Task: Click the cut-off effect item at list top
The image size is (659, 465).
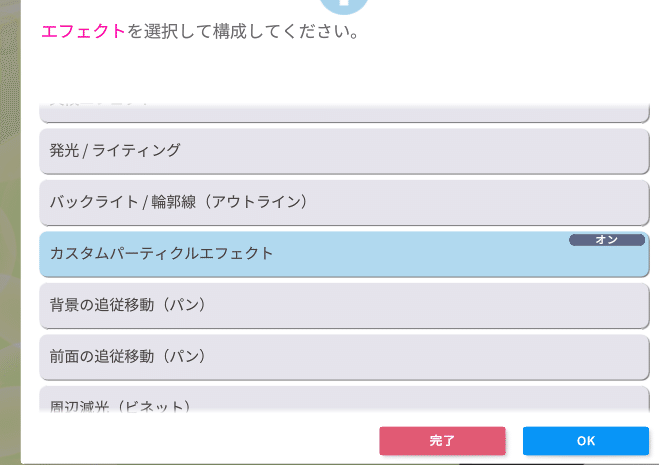Action: (344, 113)
